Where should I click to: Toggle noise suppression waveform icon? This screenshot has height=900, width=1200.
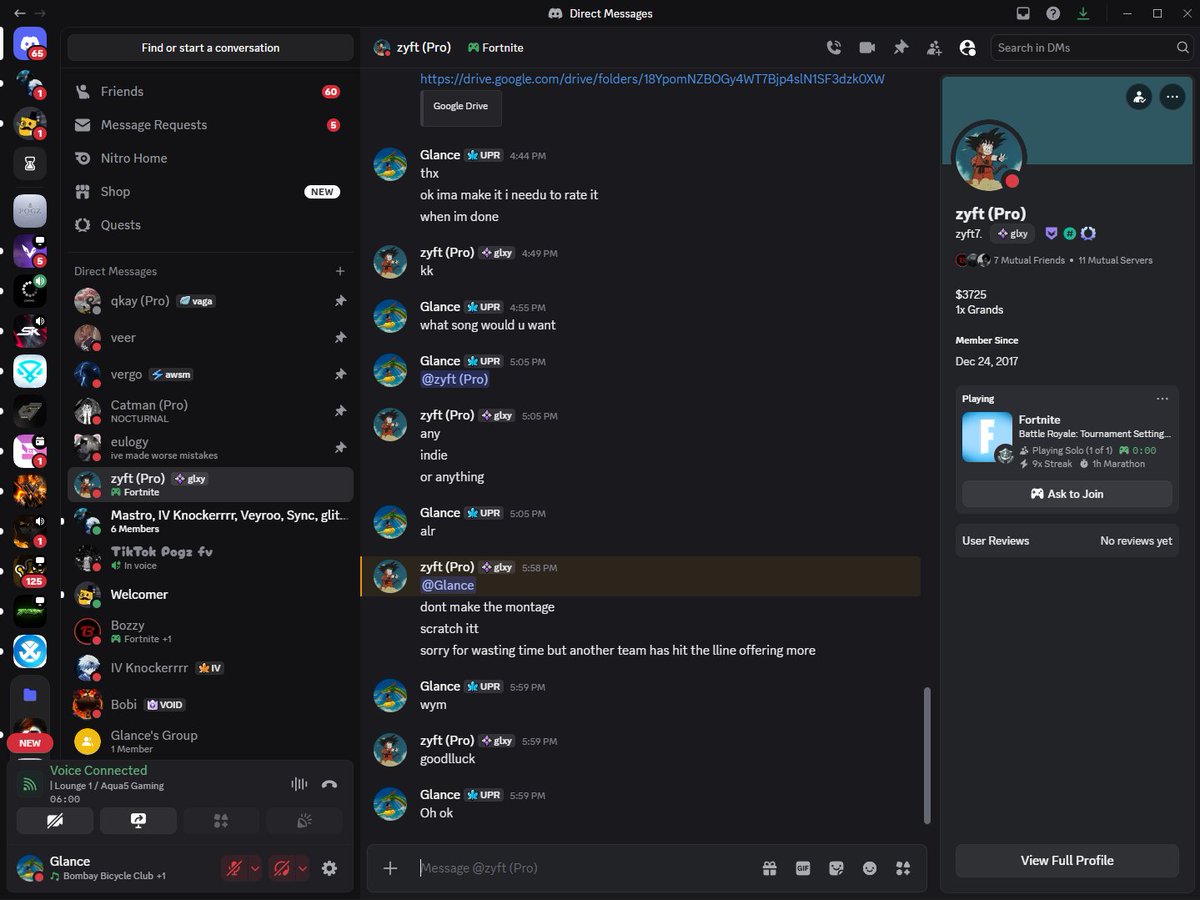tap(299, 784)
